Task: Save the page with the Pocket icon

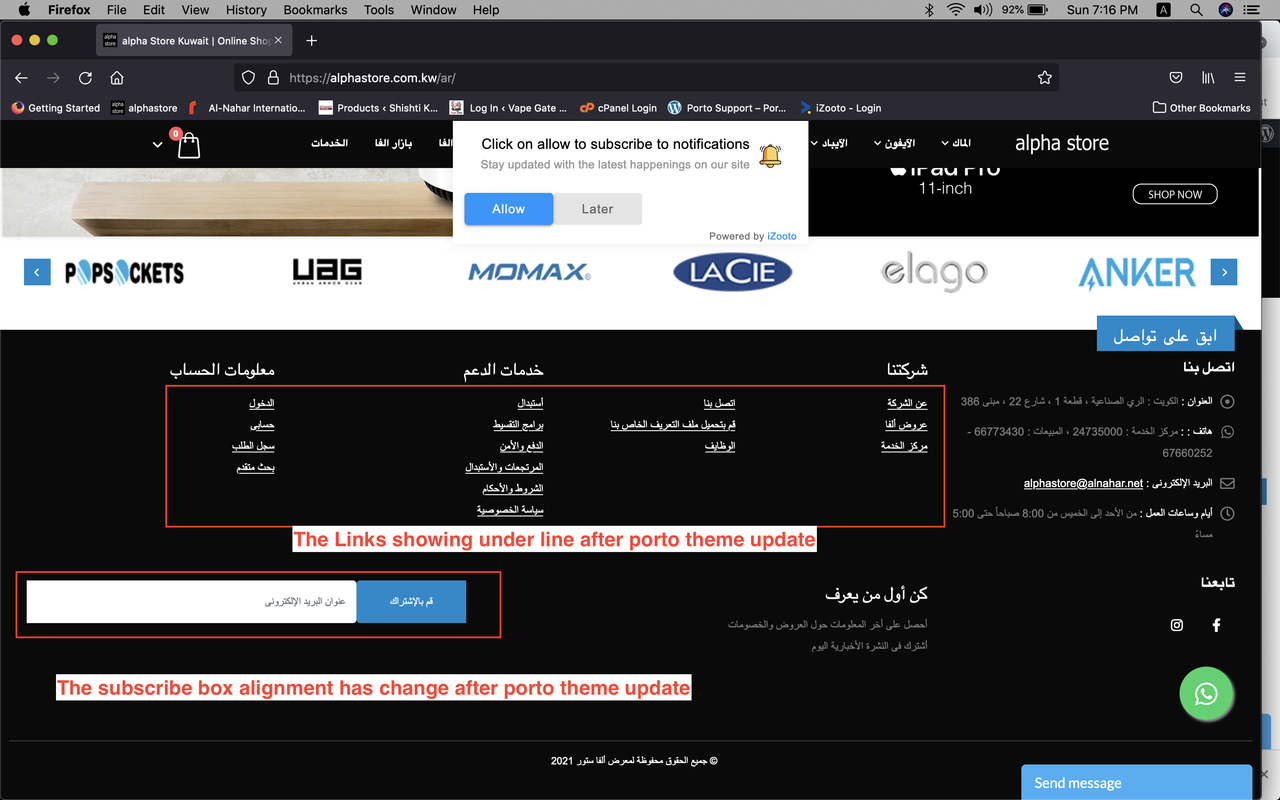Action: [1176, 77]
